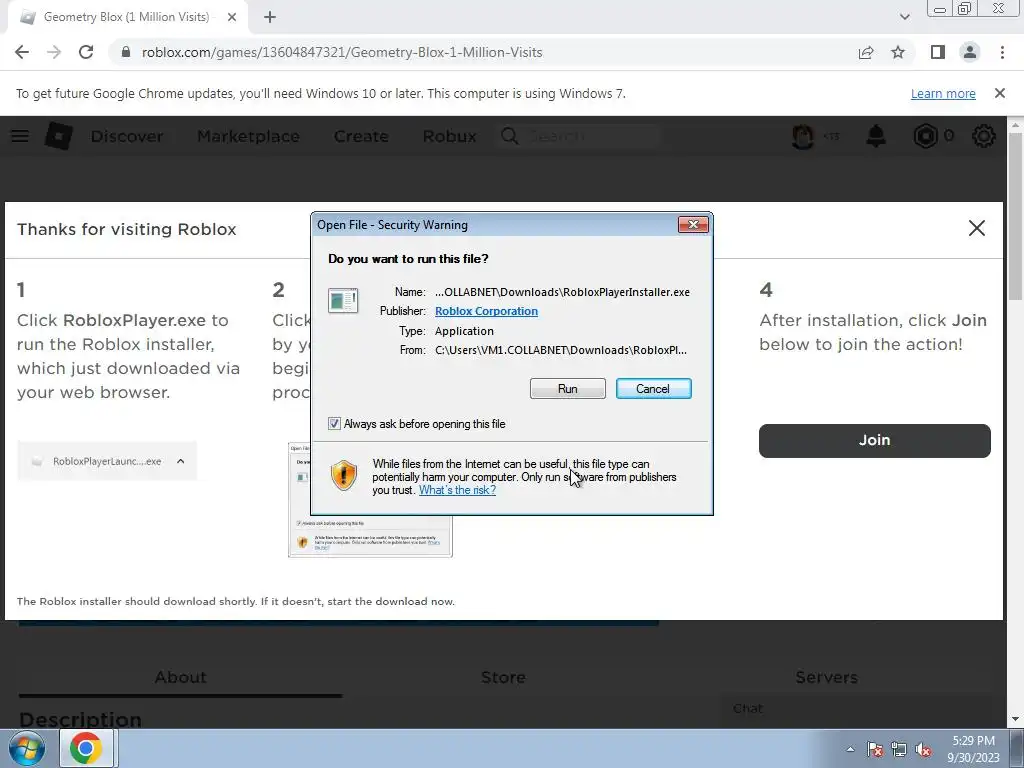Screen dimensions: 1024x768
Task: Click the site lock icon in address bar
Action: 127,52
